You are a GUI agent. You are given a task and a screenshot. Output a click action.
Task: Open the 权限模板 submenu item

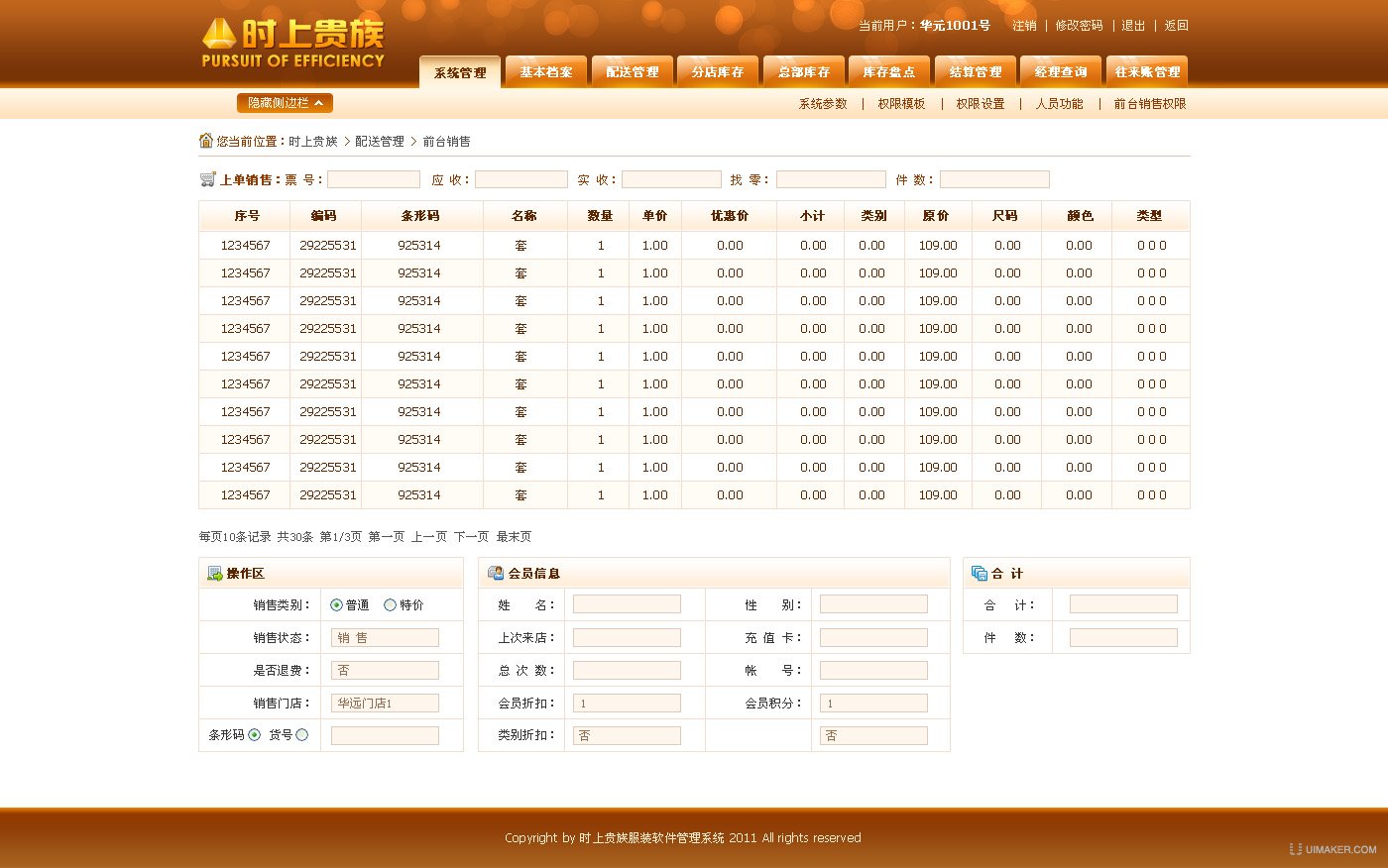[901, 104]
